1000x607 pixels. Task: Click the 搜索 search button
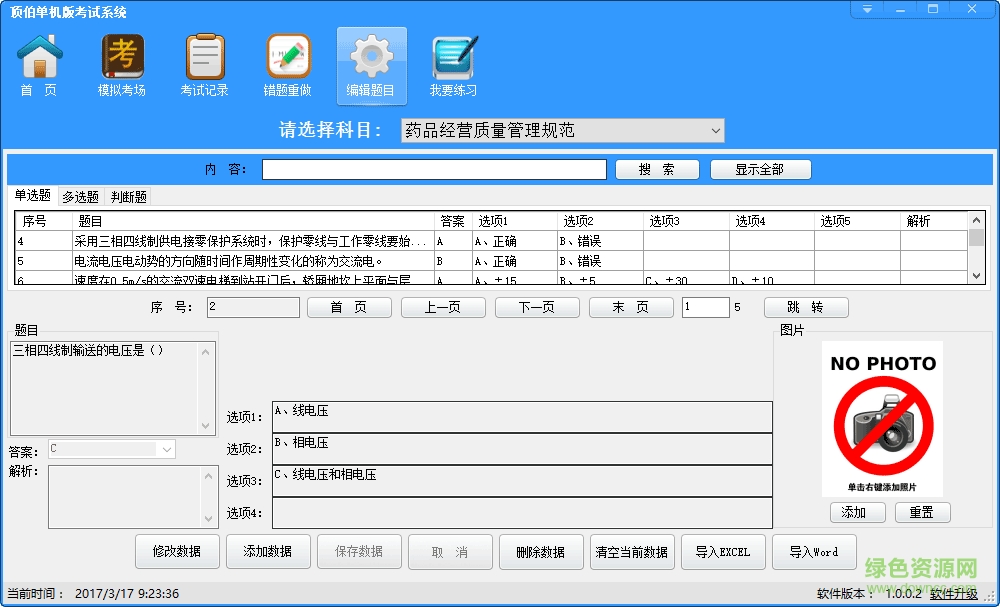click(656, 170)
